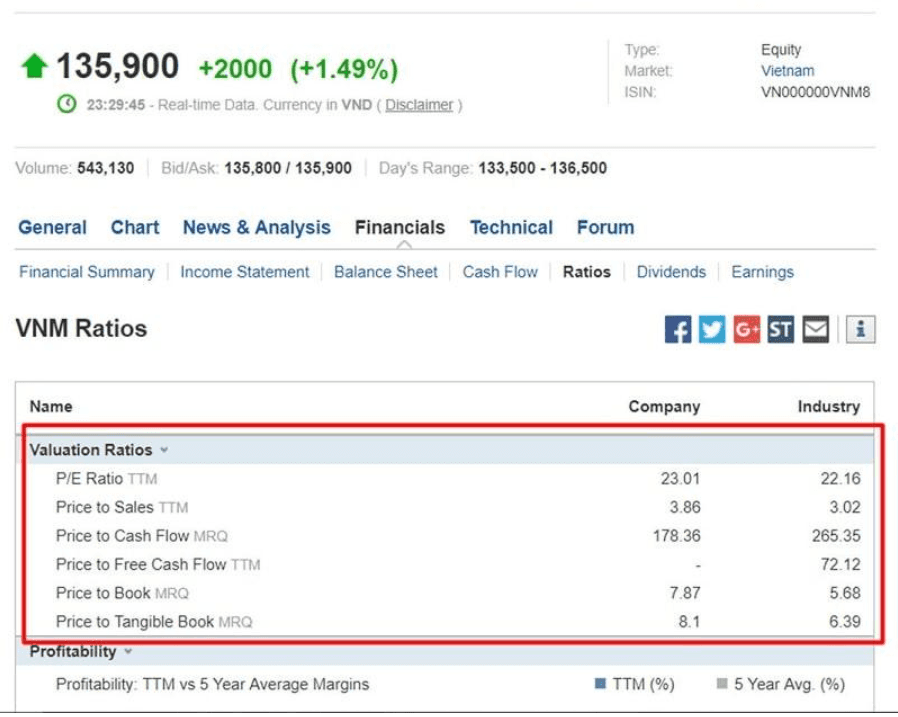Click Price to Tangible Book MRQ label
The height and width of the screenshot is (717, 898).
154,621
